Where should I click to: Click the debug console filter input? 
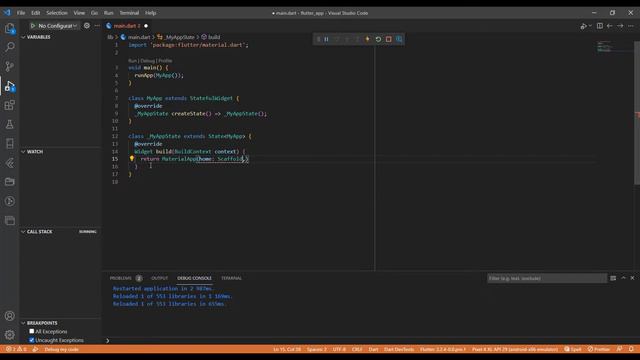547,278
